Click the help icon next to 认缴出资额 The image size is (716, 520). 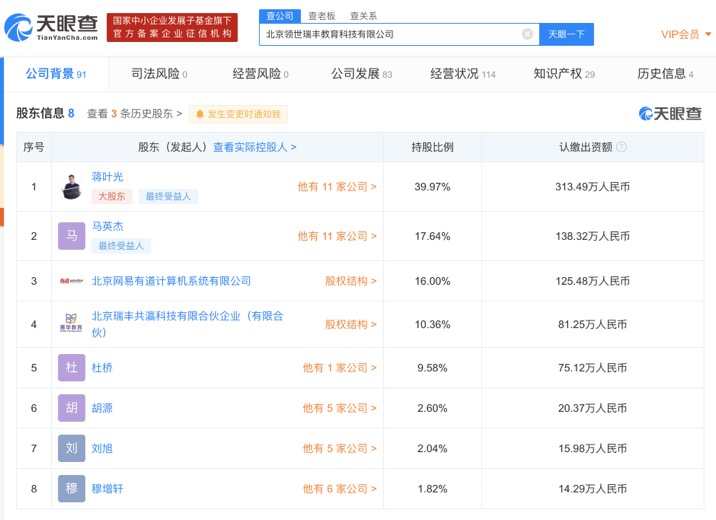[621, 147]
